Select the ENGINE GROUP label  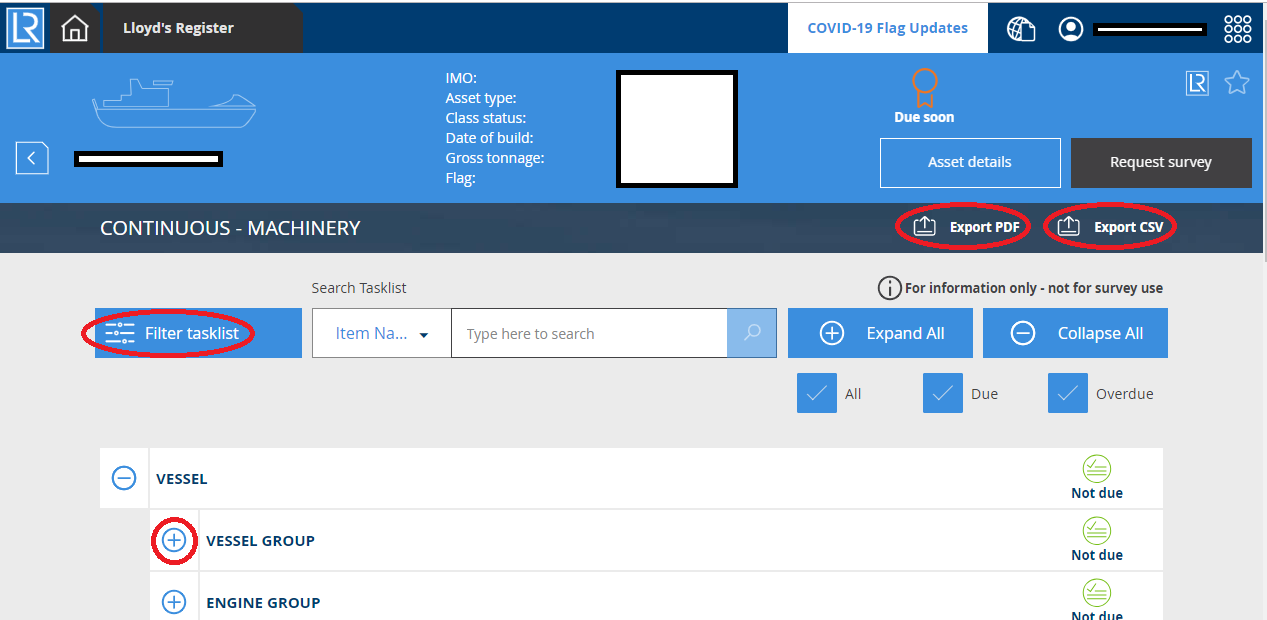point(263,603)
